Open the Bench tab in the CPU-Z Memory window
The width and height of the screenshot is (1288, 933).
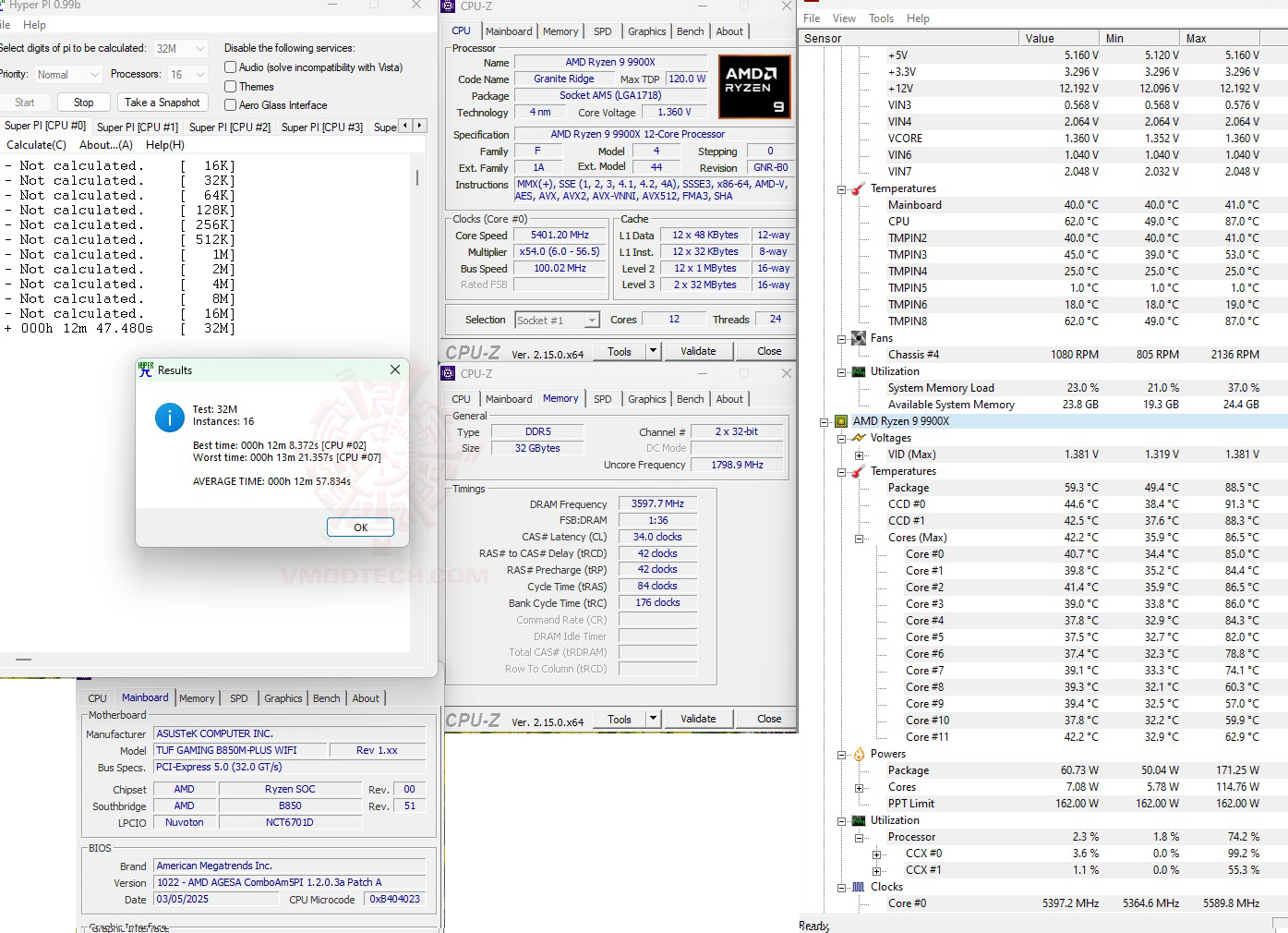(691, 399)
